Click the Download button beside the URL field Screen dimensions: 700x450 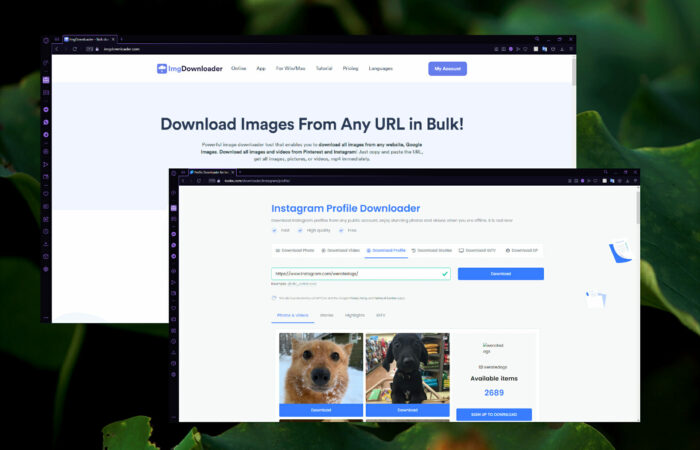[500, 274]
